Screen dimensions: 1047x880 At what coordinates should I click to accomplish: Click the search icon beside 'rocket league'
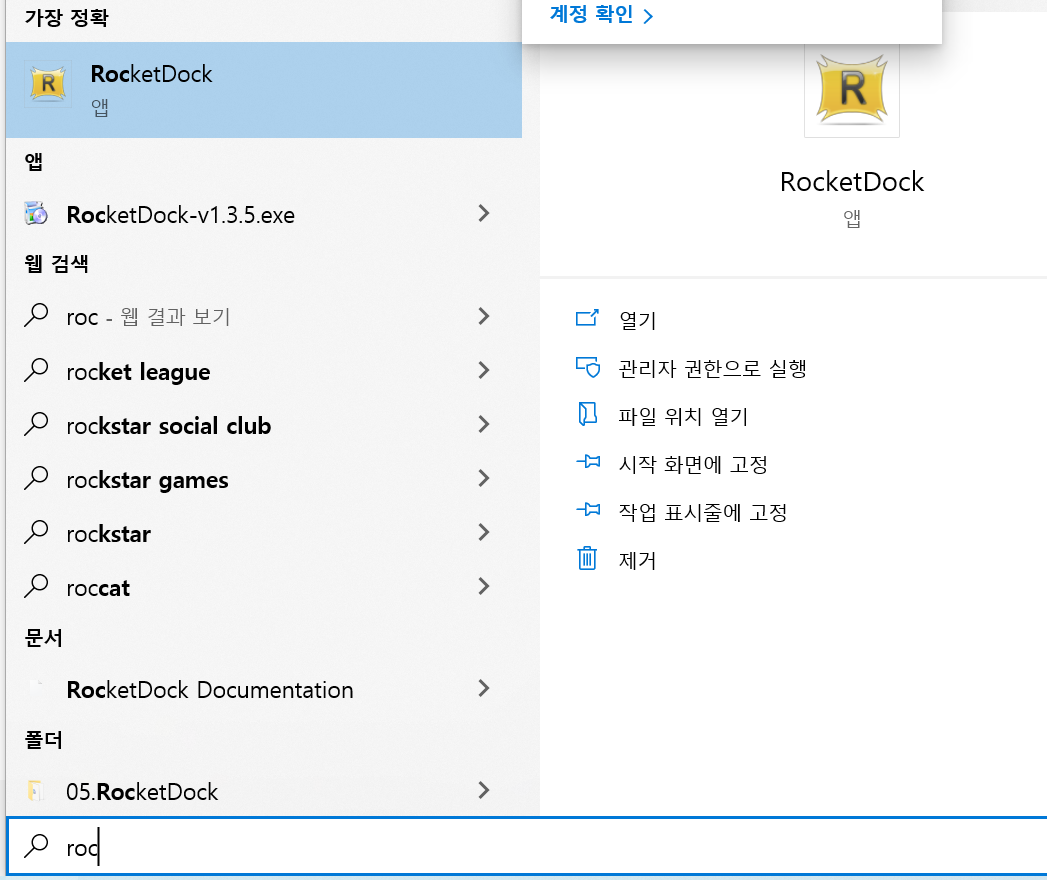(36, 371)
